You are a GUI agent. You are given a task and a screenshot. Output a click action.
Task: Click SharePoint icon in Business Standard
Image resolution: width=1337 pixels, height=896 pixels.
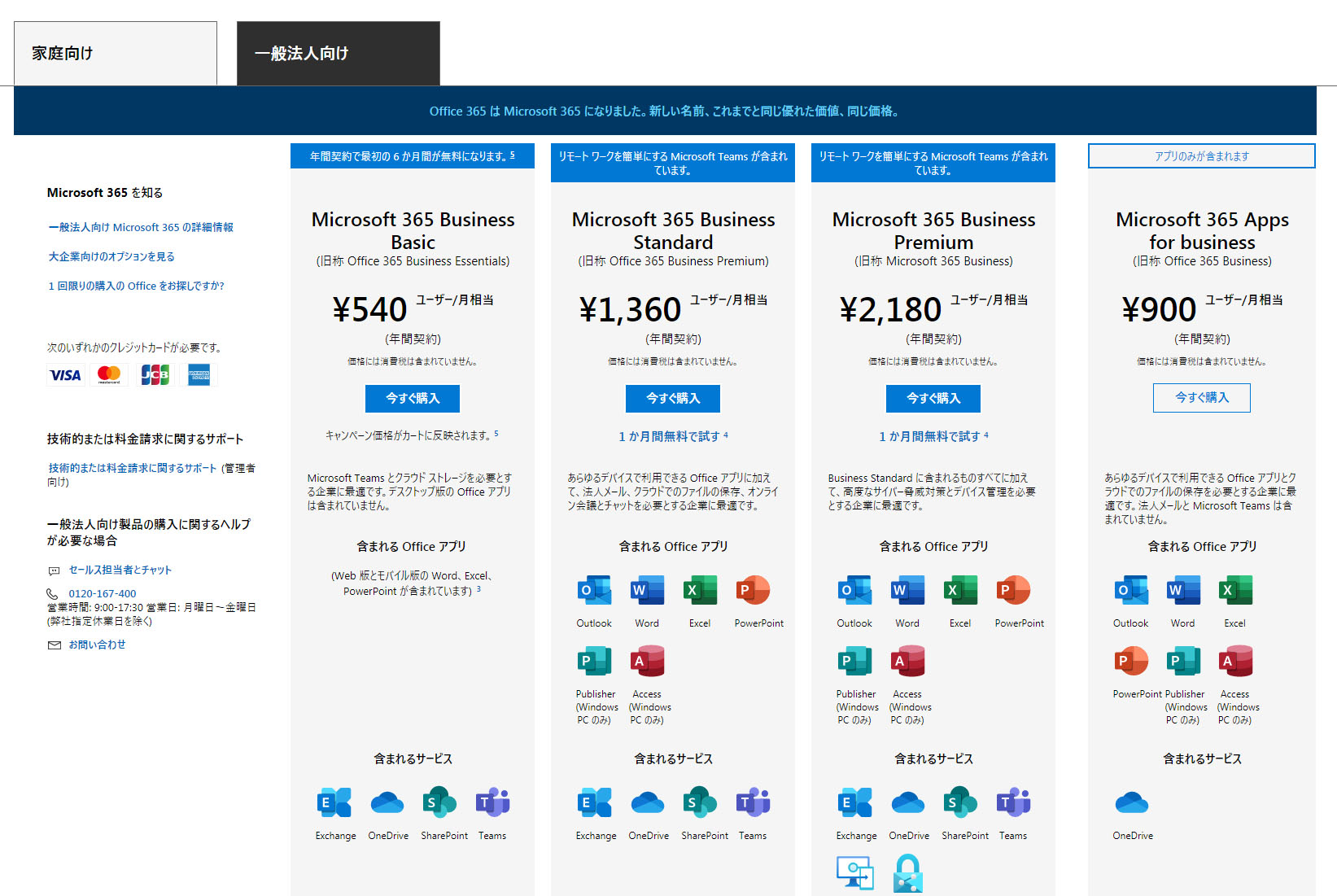(700, 802)
